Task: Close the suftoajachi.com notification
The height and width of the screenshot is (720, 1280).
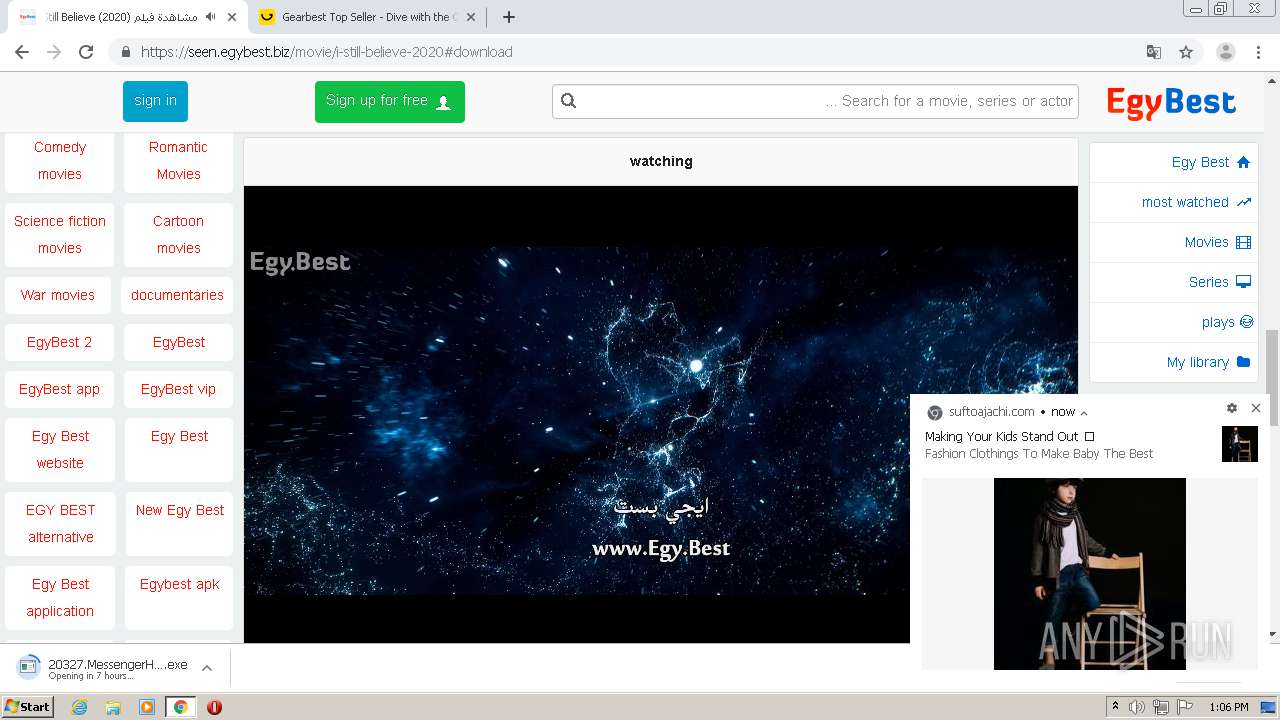Action: tap(1256, 408)
